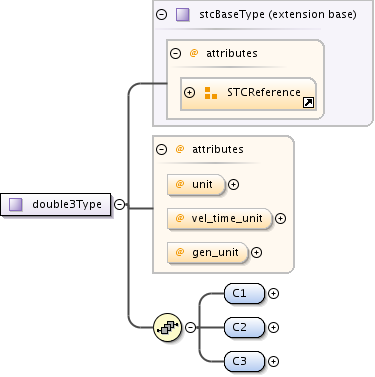
Task: Collapse attributes group inside stcBaseType
Action: coord(175,53)
